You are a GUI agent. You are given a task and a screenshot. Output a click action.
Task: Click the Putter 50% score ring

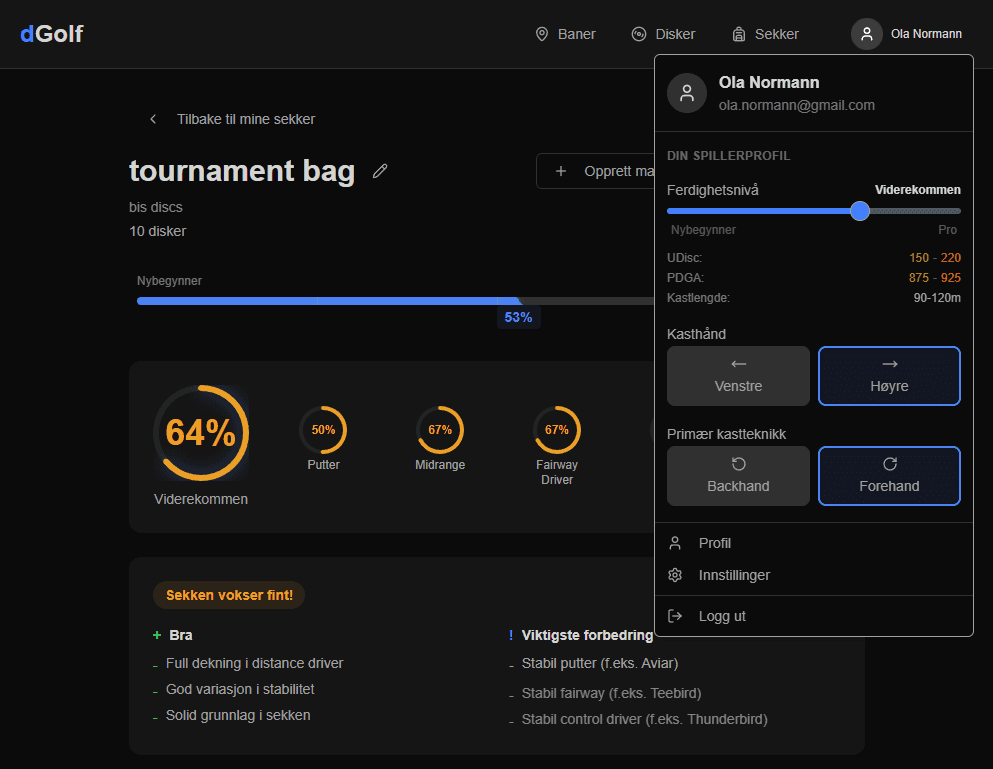point(323,430)
